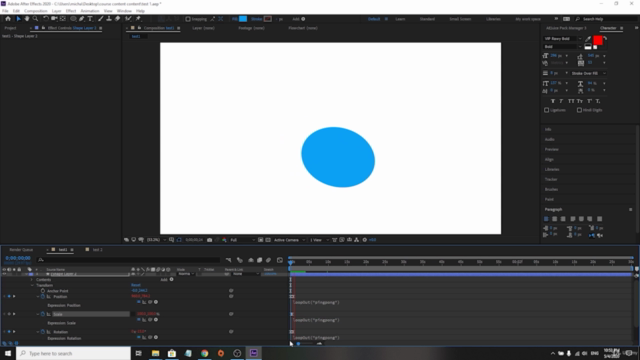The height and width of the screenshot is (360, 640).
Task: Expand the Preview panel
Action: coord(551,149)
